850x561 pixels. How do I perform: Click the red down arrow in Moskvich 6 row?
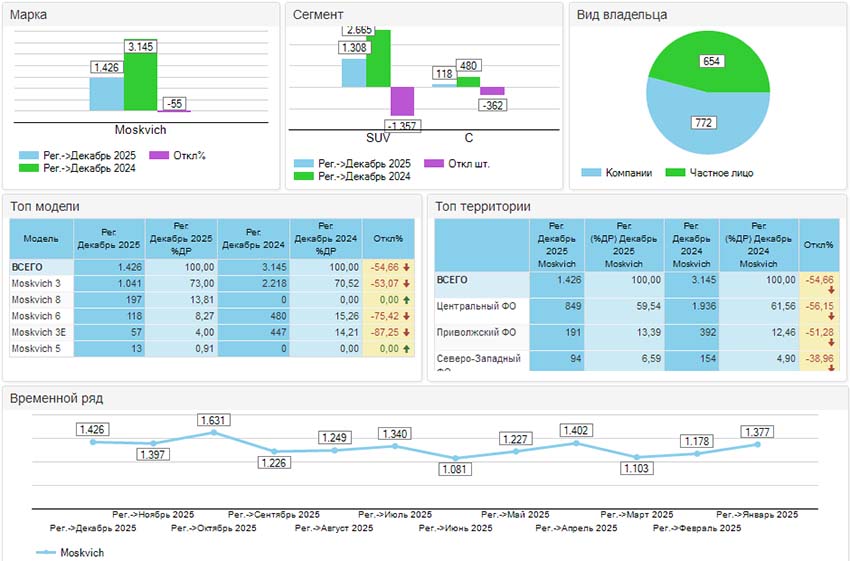[407, 316]
